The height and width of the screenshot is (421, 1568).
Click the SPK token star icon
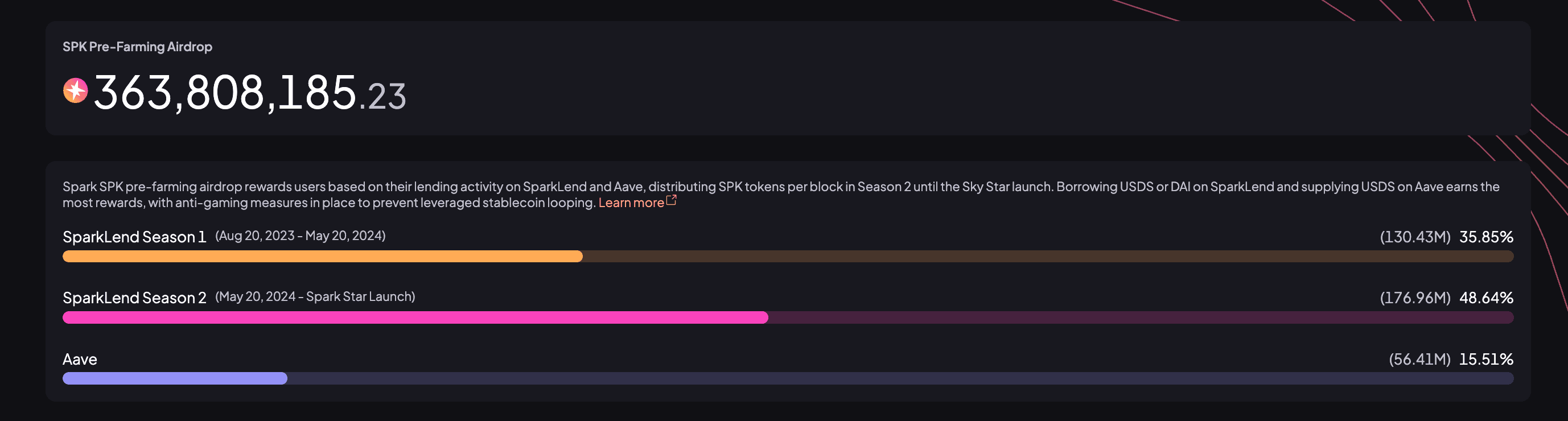tap(76, 90)
